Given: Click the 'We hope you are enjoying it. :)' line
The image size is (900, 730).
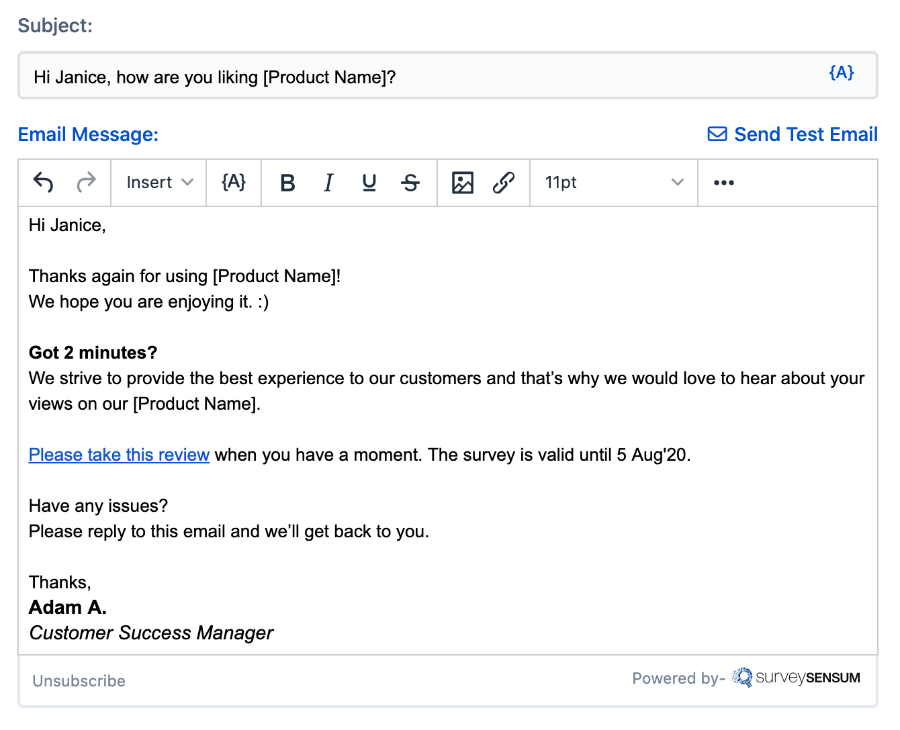Looking at the screenshot, I should (x=149, y=302).
